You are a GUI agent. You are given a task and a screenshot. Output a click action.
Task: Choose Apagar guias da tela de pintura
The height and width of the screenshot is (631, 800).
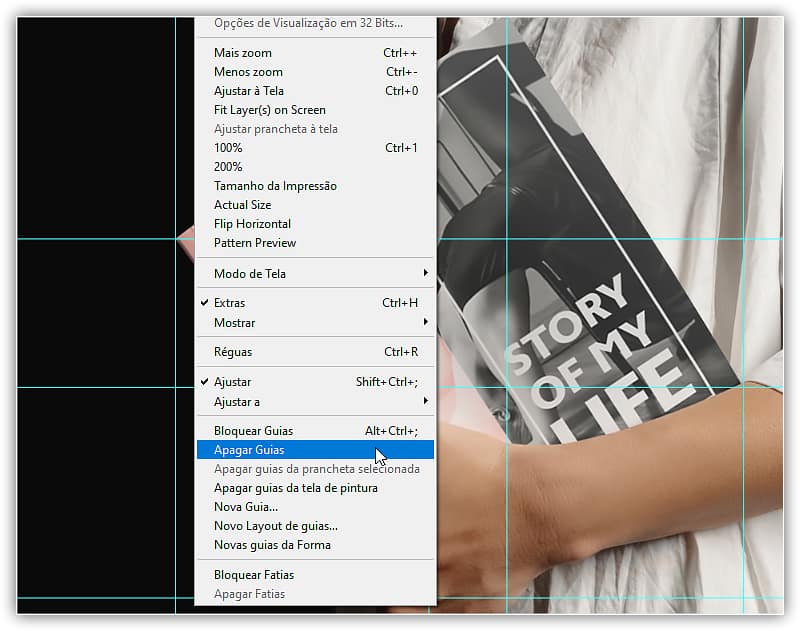[x=315, y=488]
